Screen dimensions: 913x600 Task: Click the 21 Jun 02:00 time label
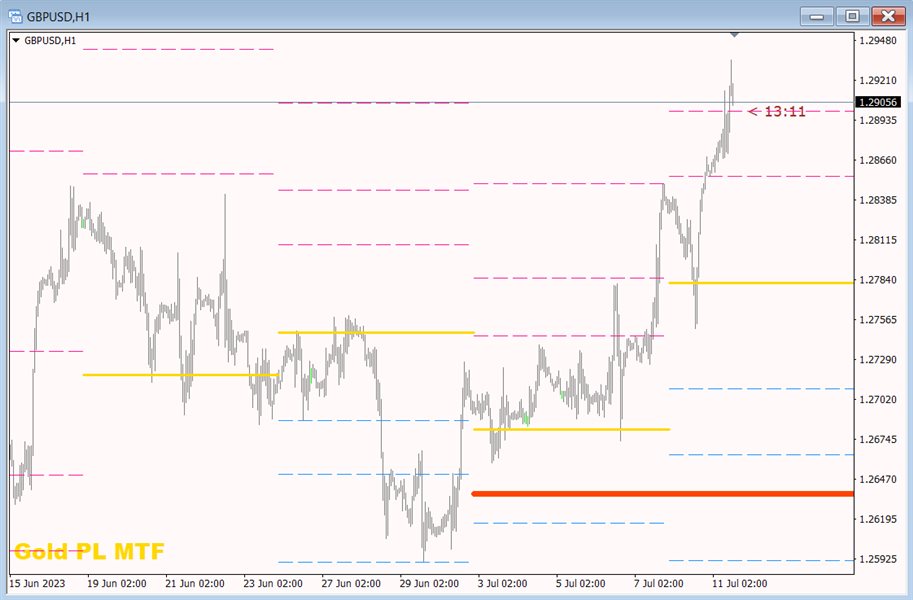tap(194, 583)
